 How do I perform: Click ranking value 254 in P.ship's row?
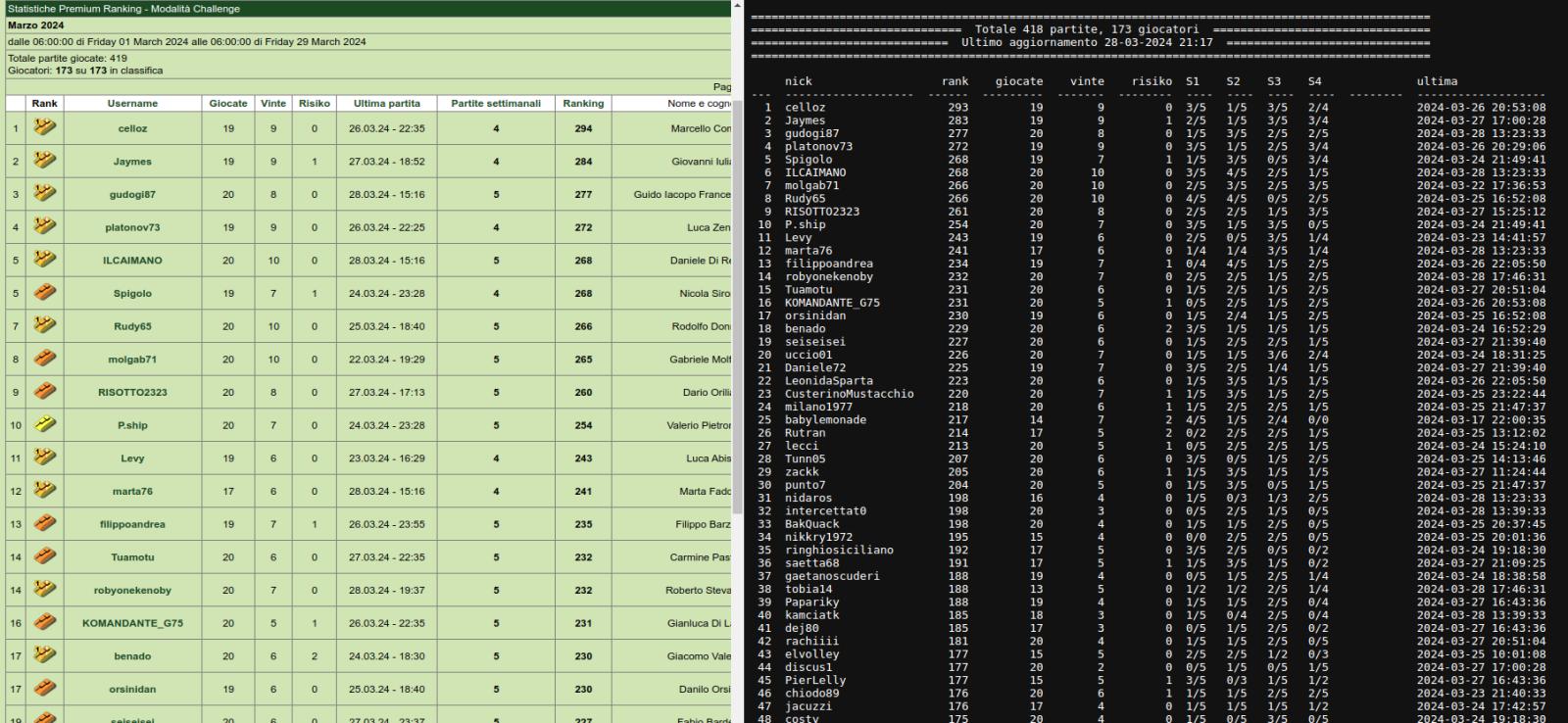tap(583, 425)
